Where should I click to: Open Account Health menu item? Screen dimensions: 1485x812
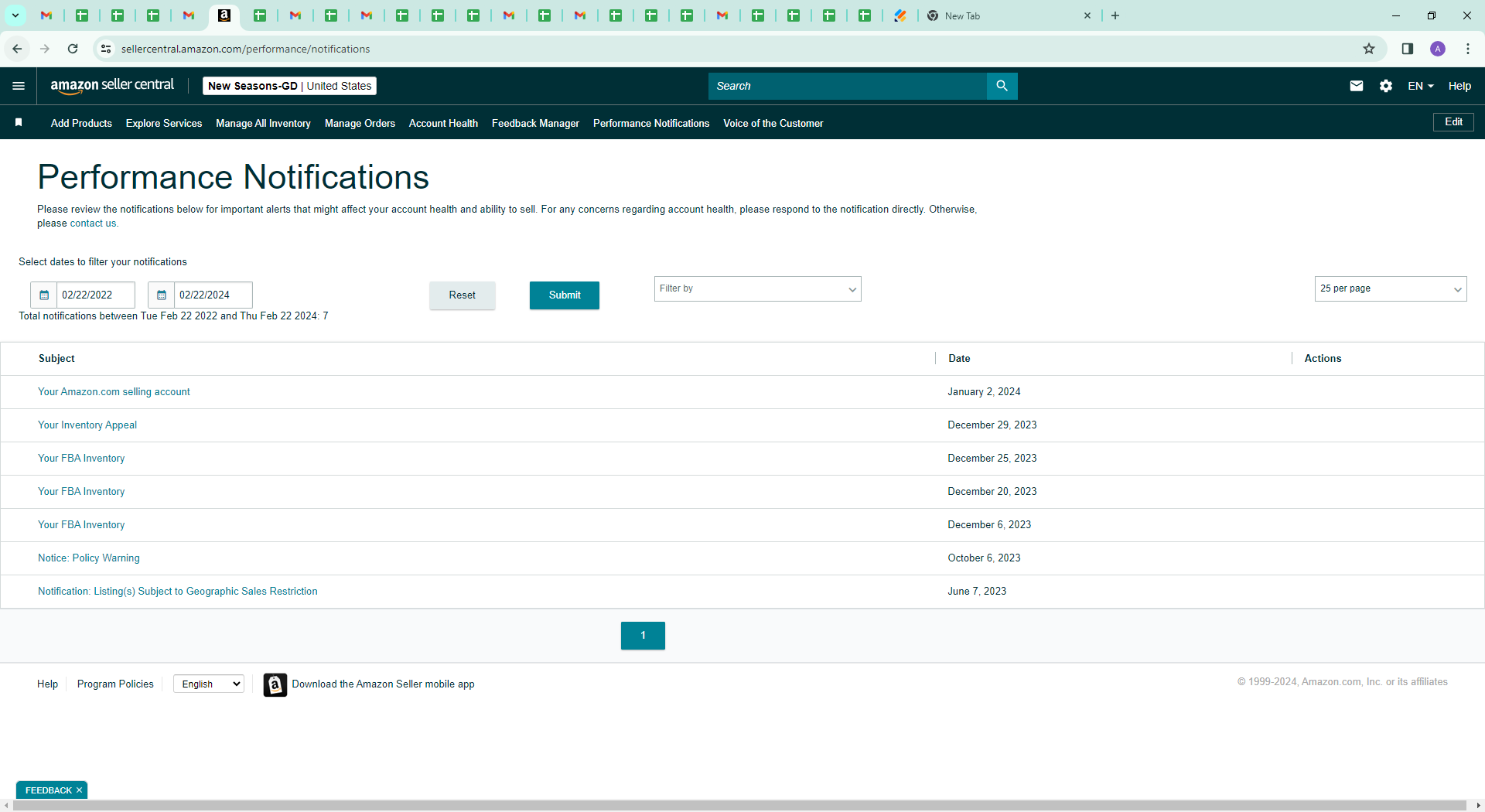click(443, 123)
